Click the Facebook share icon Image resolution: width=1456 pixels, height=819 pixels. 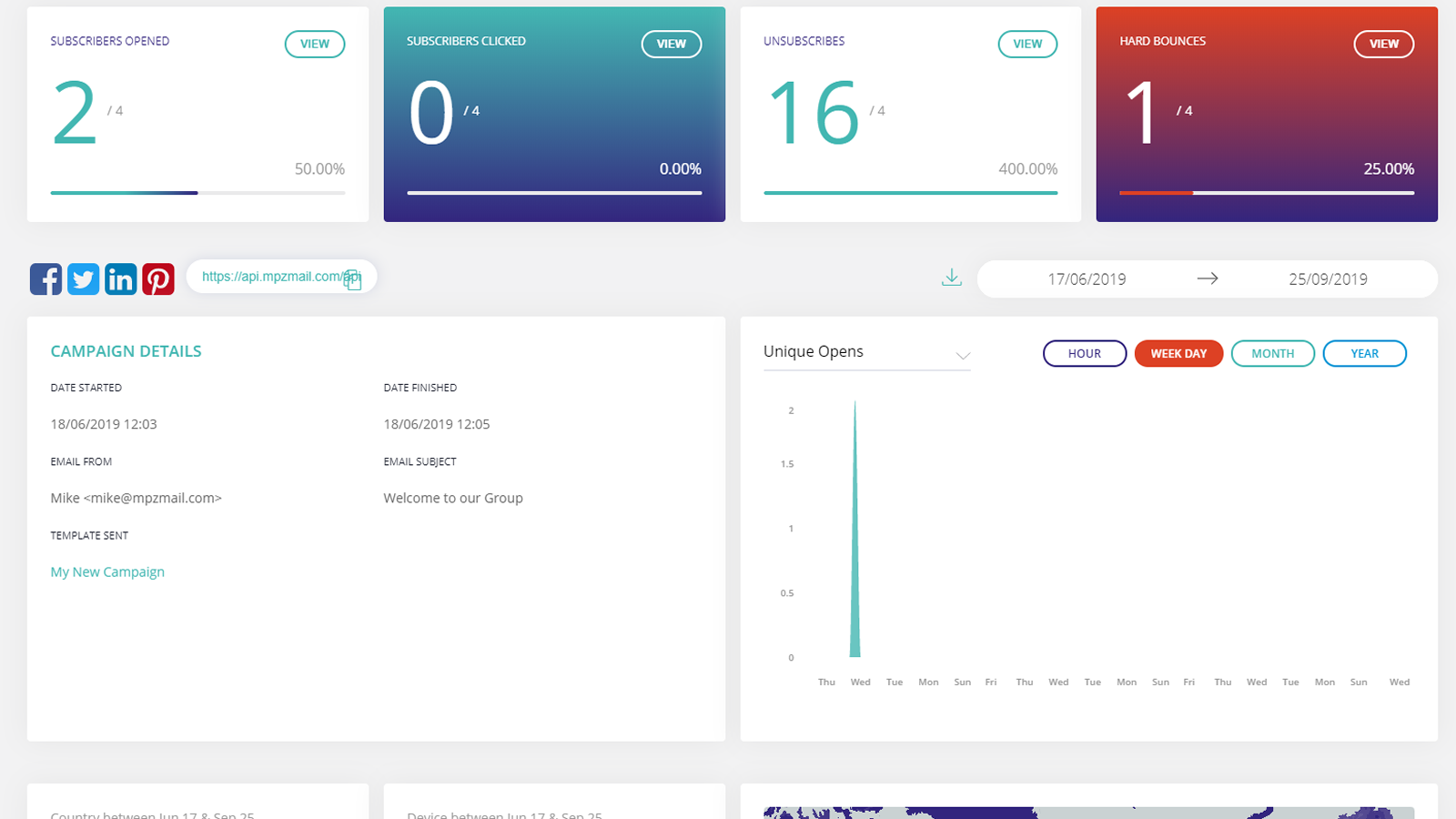(x=45, y=278)
